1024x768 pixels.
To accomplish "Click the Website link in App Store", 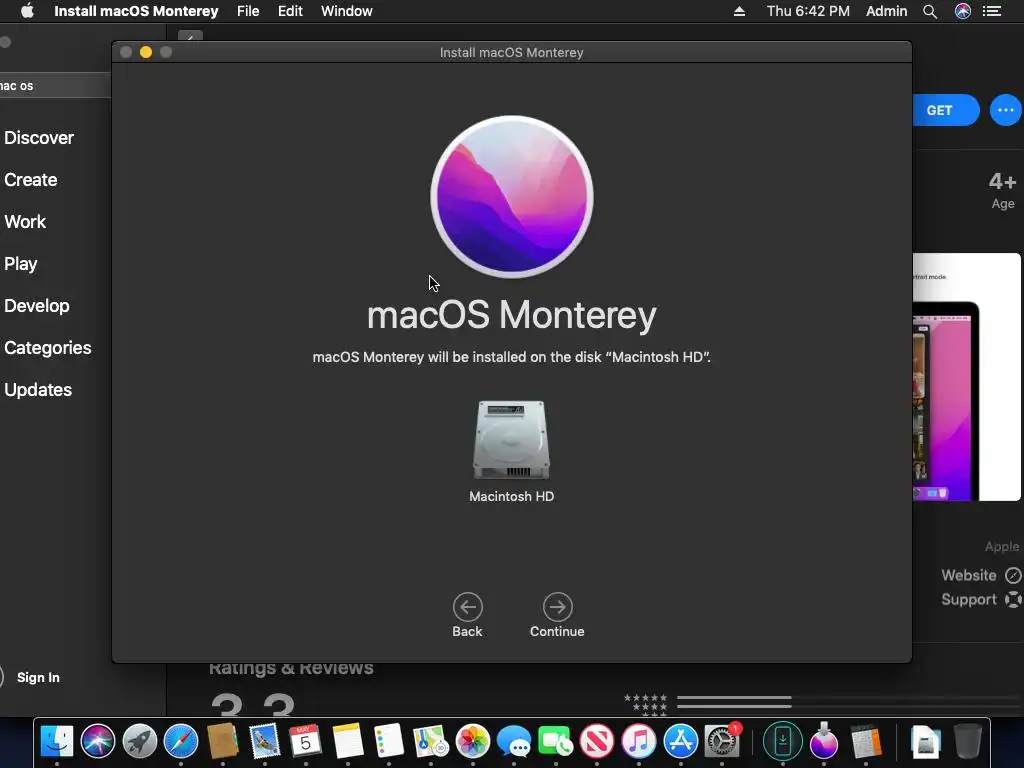I will pyautogui.click(x=980, y=575).
